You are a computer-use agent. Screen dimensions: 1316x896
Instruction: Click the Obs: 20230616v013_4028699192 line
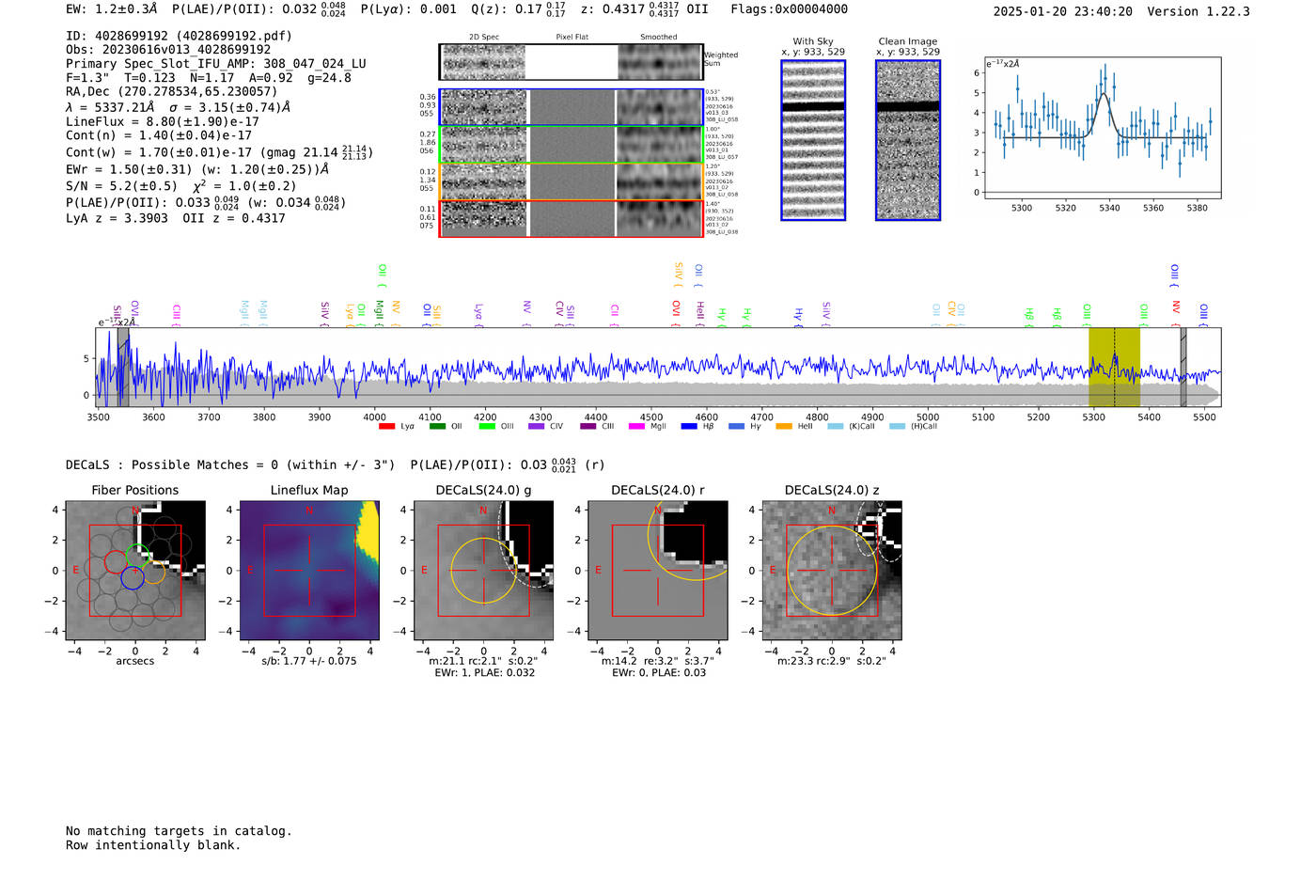168,50
